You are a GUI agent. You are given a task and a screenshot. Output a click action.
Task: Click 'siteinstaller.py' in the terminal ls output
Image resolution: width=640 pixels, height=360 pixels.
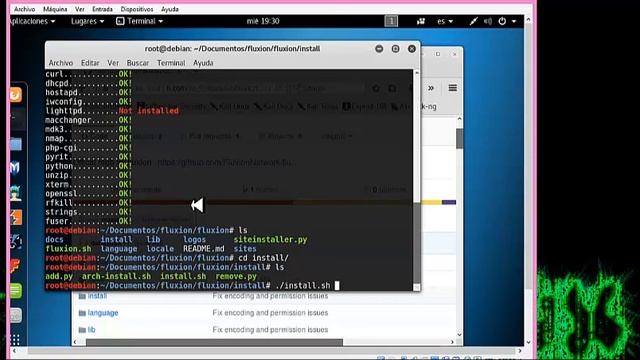pyautogui.click(x=270, y=240)
